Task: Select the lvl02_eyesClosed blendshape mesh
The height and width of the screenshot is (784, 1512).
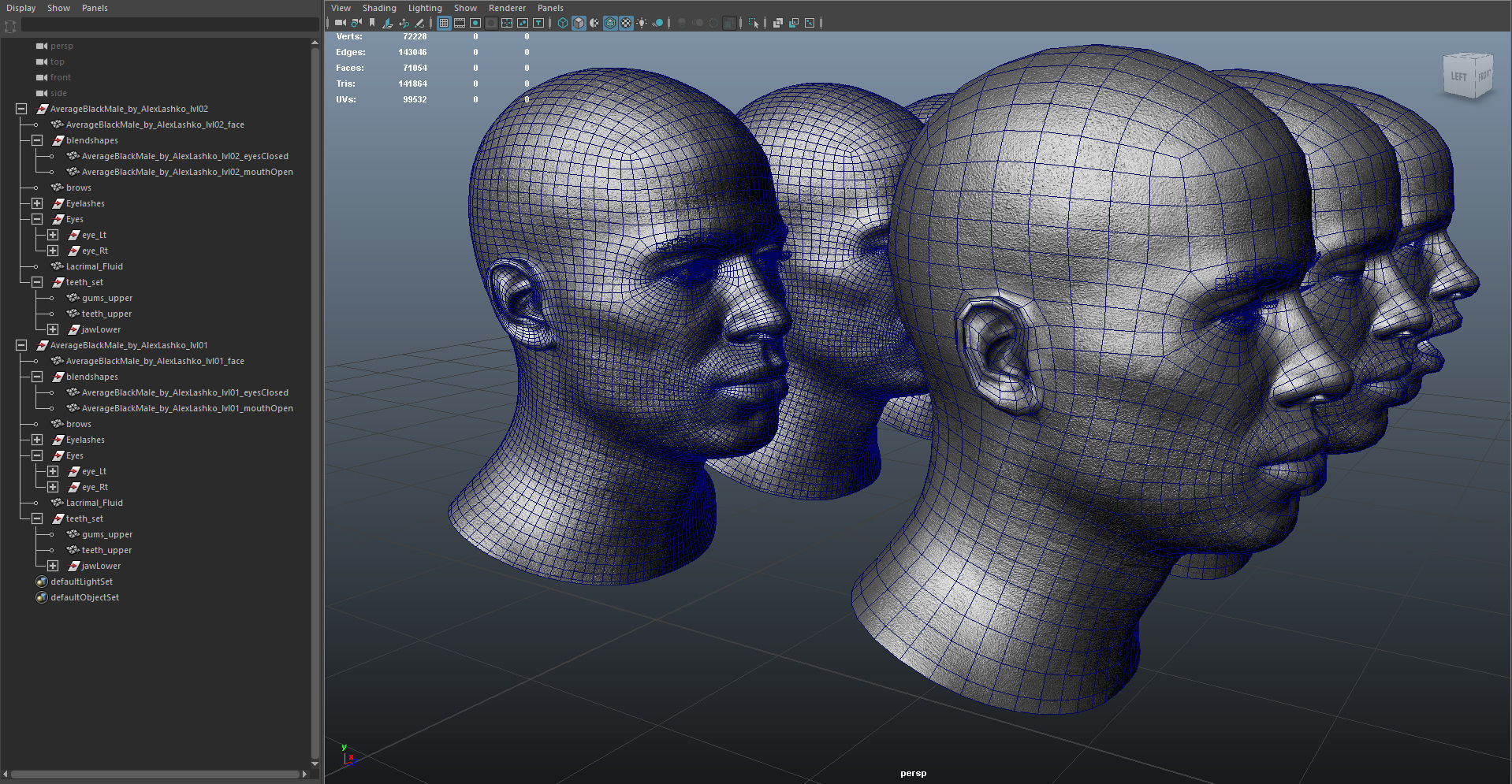Action: [x=184, y=156]
